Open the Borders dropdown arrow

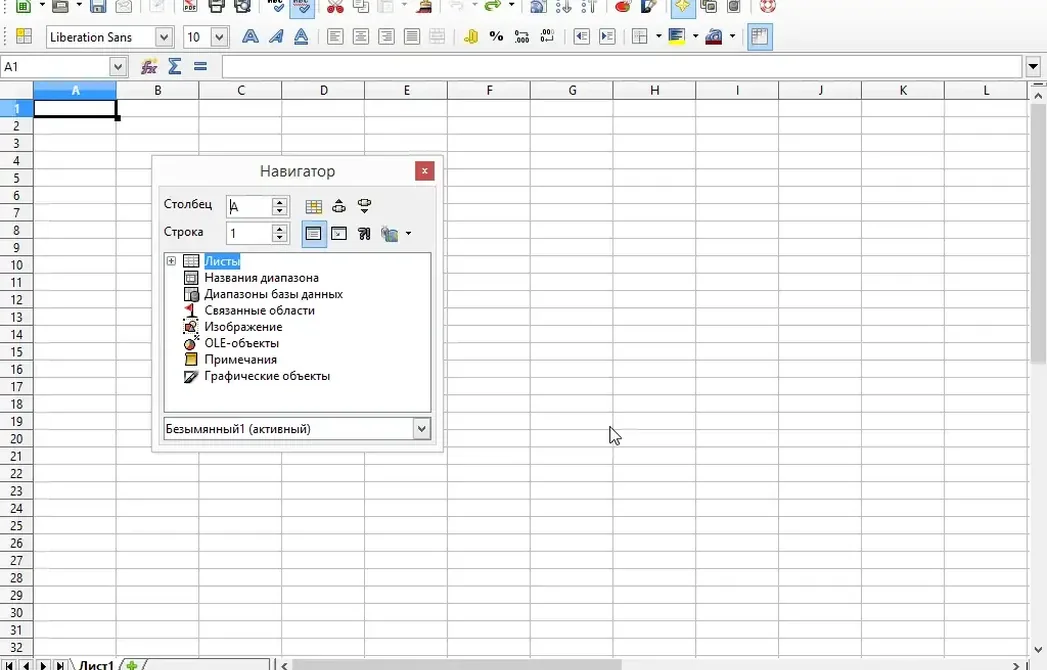[x=658, y=36]
